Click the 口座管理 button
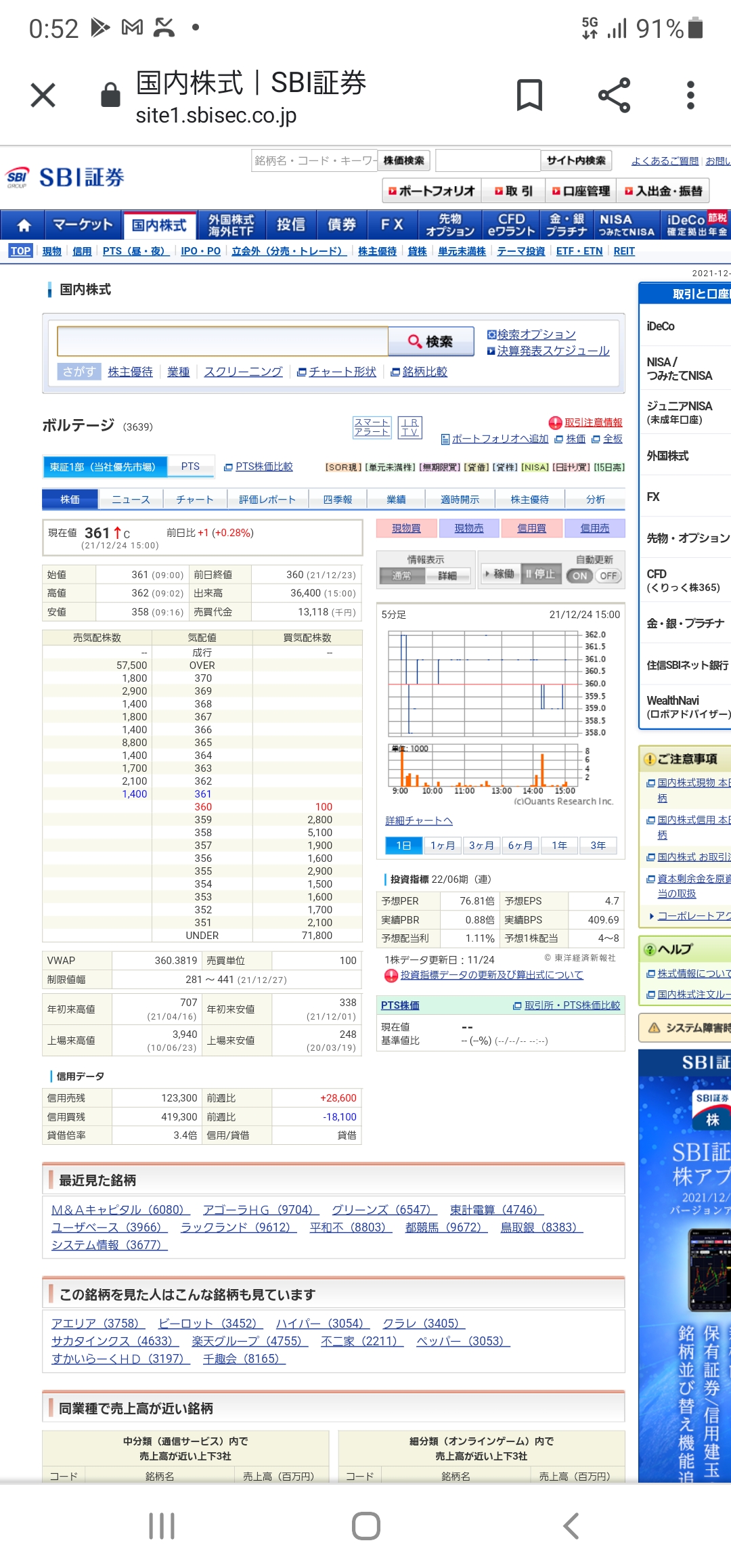 click(x=581, y=191)
